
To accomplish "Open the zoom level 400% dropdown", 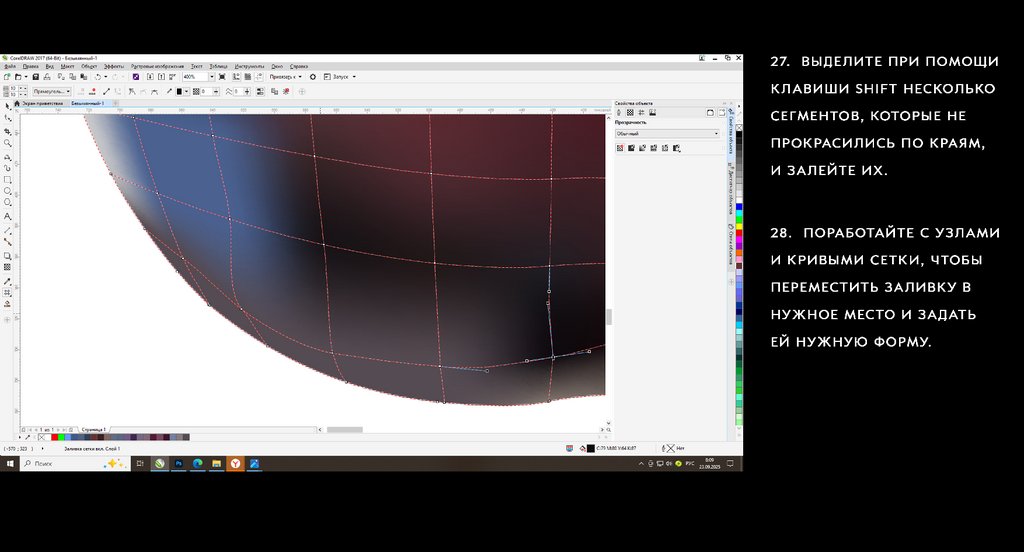I will (x=209, y=77).
